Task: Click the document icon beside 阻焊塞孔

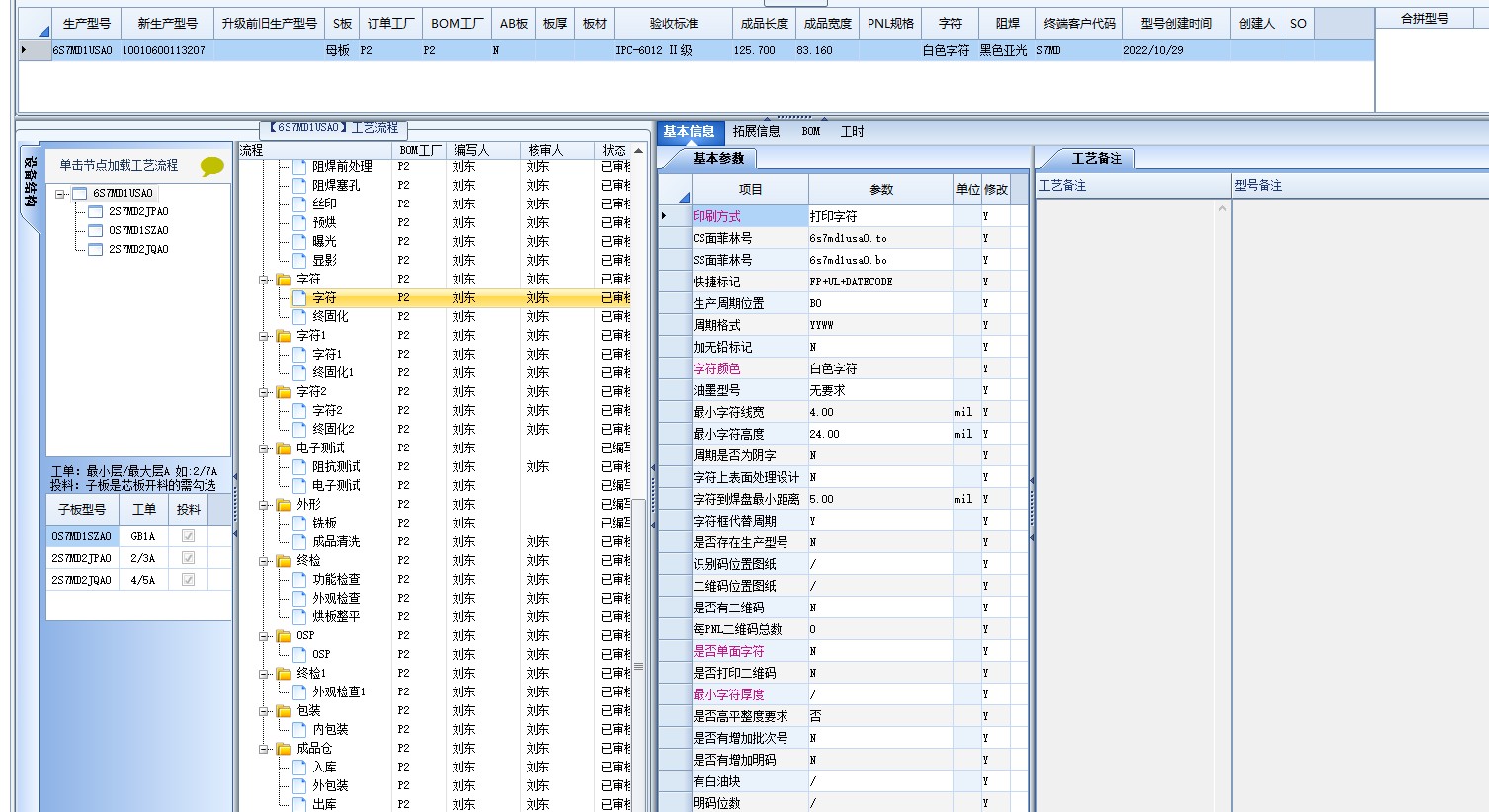Action: pos(299,185)
